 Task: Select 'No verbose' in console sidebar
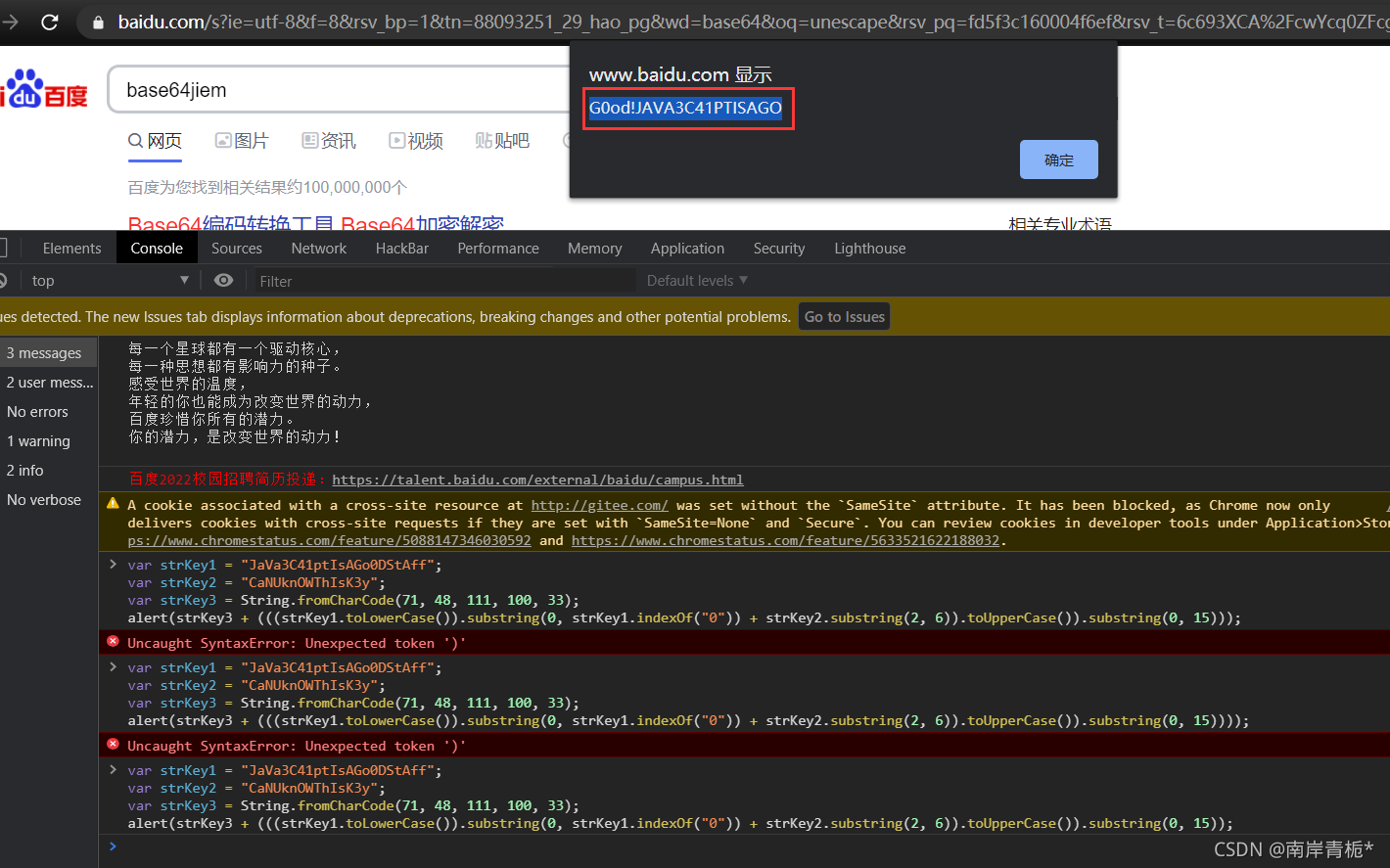tap(49, 500)
